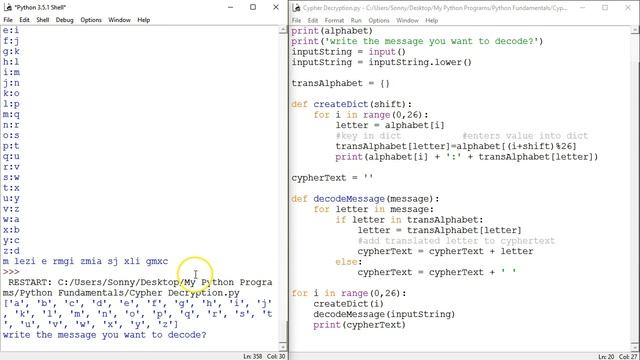Viewport: 640px width, 360px height.
Task: Click 'transAlphabet[letter]=alphabet[(i+shift)%26]' line
Action: [x=456, y=146]
